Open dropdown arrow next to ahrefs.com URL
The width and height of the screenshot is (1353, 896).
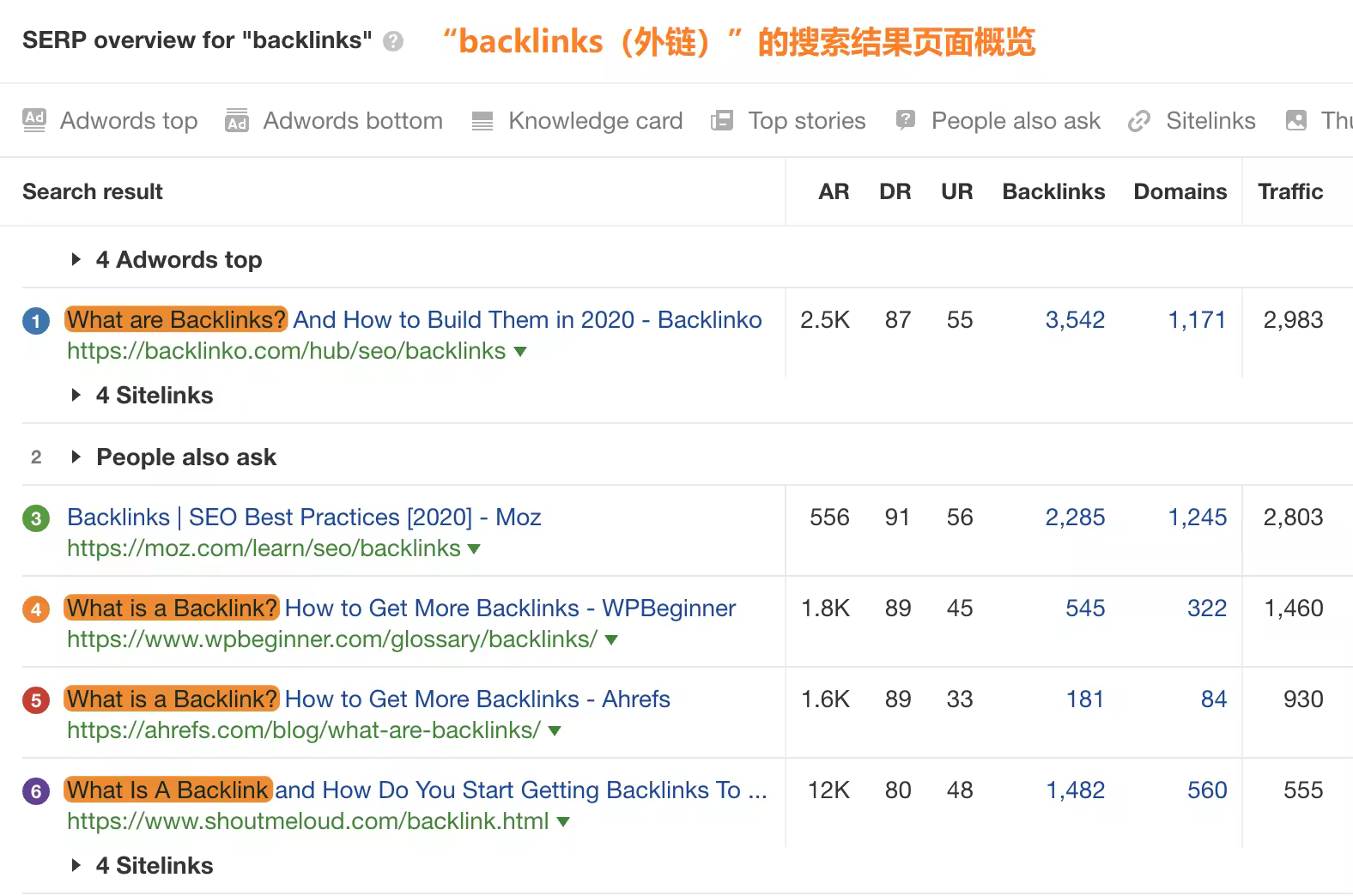[555, 731]
